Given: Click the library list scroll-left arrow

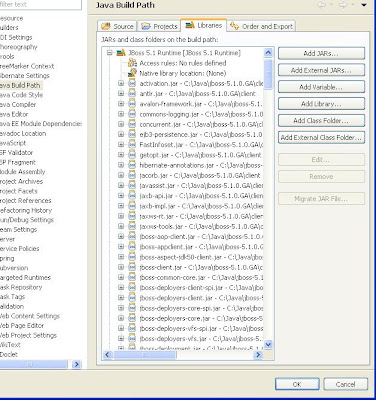Looking at the screenshot, I should click(x=107, y=355).
